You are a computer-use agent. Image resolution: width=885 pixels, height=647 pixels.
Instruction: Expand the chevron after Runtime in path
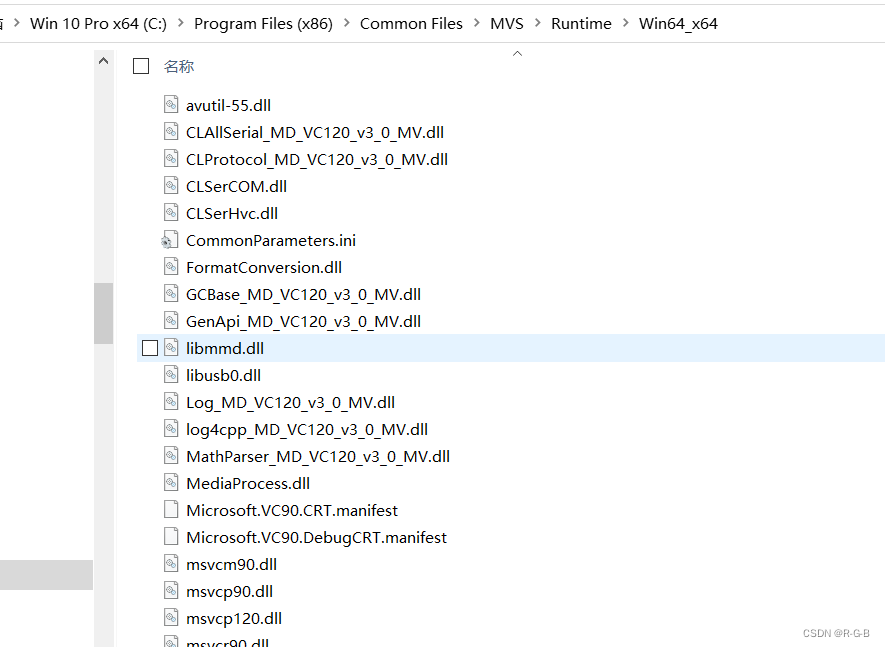[x=625, y=23]
